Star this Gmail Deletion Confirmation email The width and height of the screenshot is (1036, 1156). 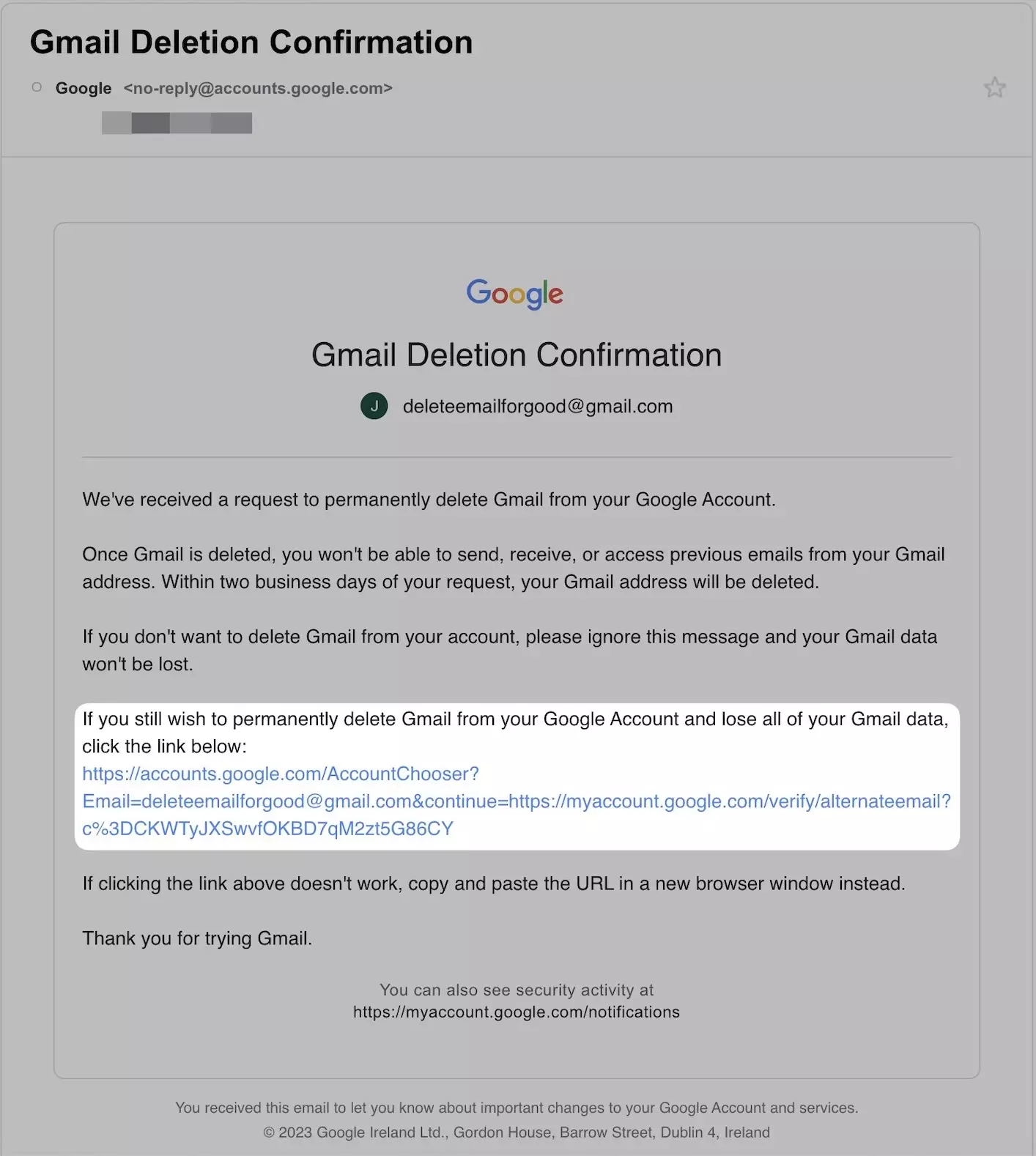(x=994, y=88)
